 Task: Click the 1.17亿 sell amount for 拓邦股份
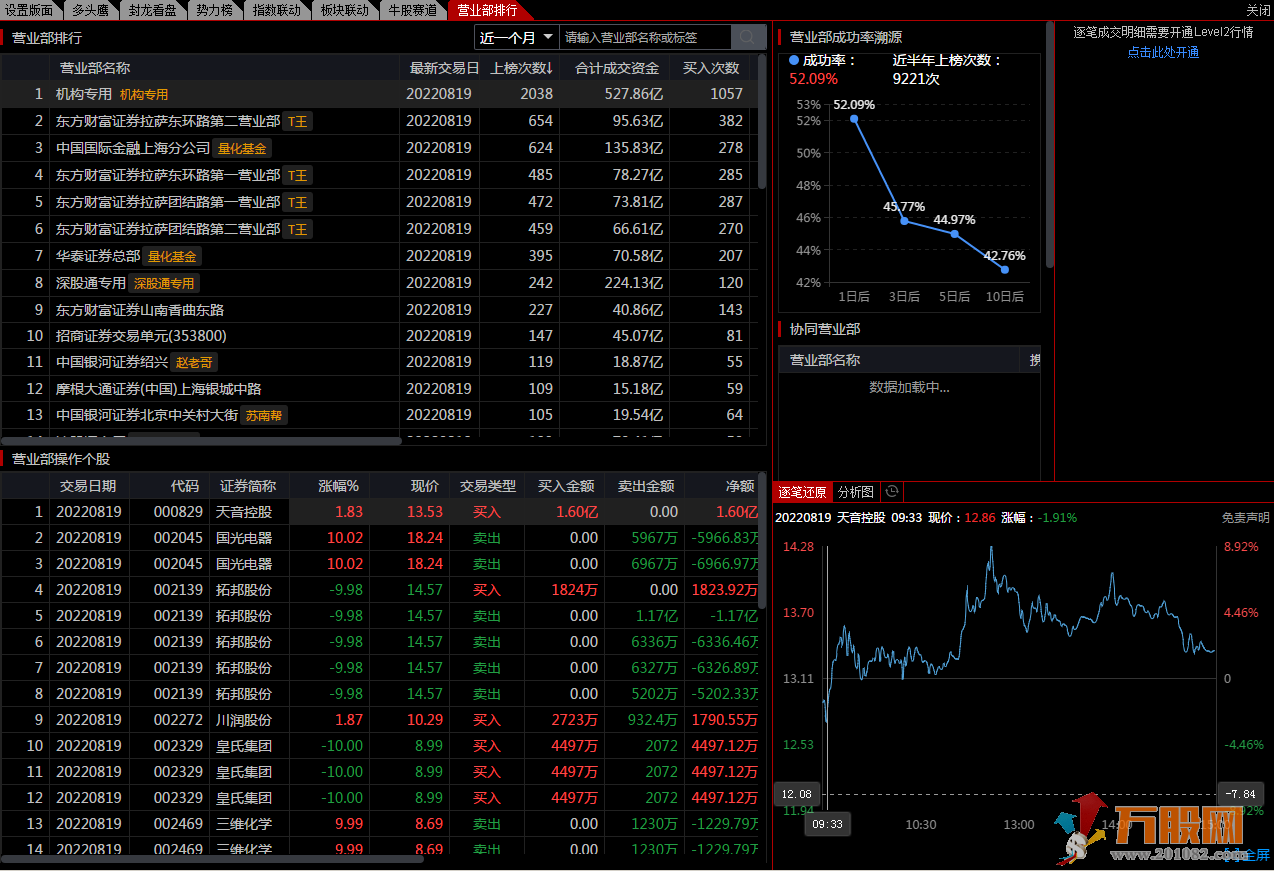pyautogui.click(x=658, y=616)
